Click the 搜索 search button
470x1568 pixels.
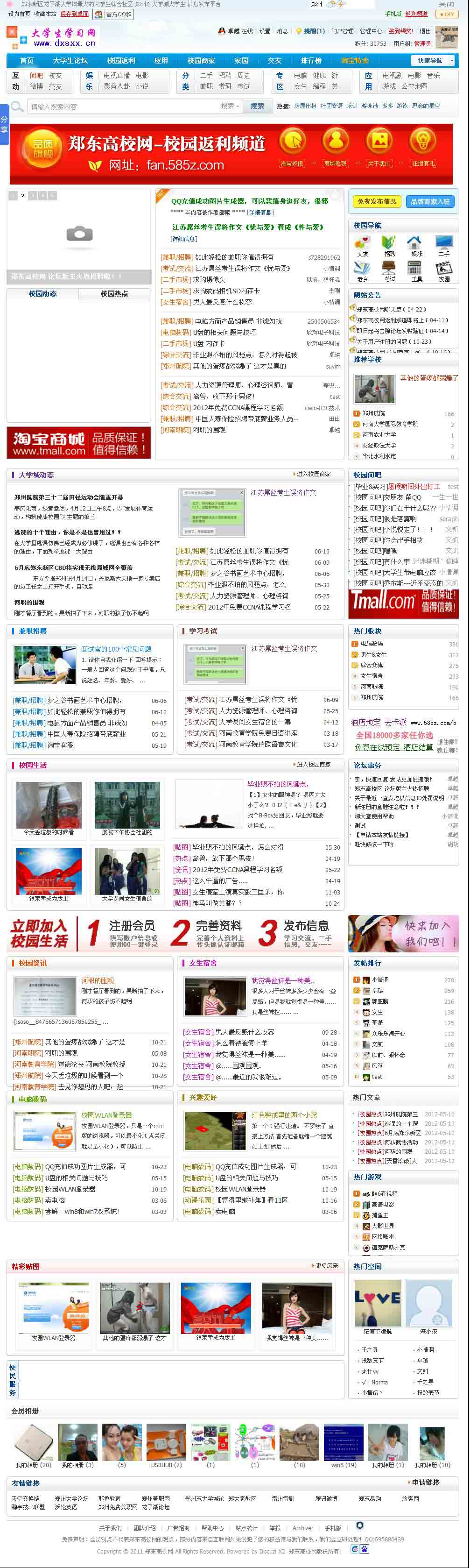[257, 106]
